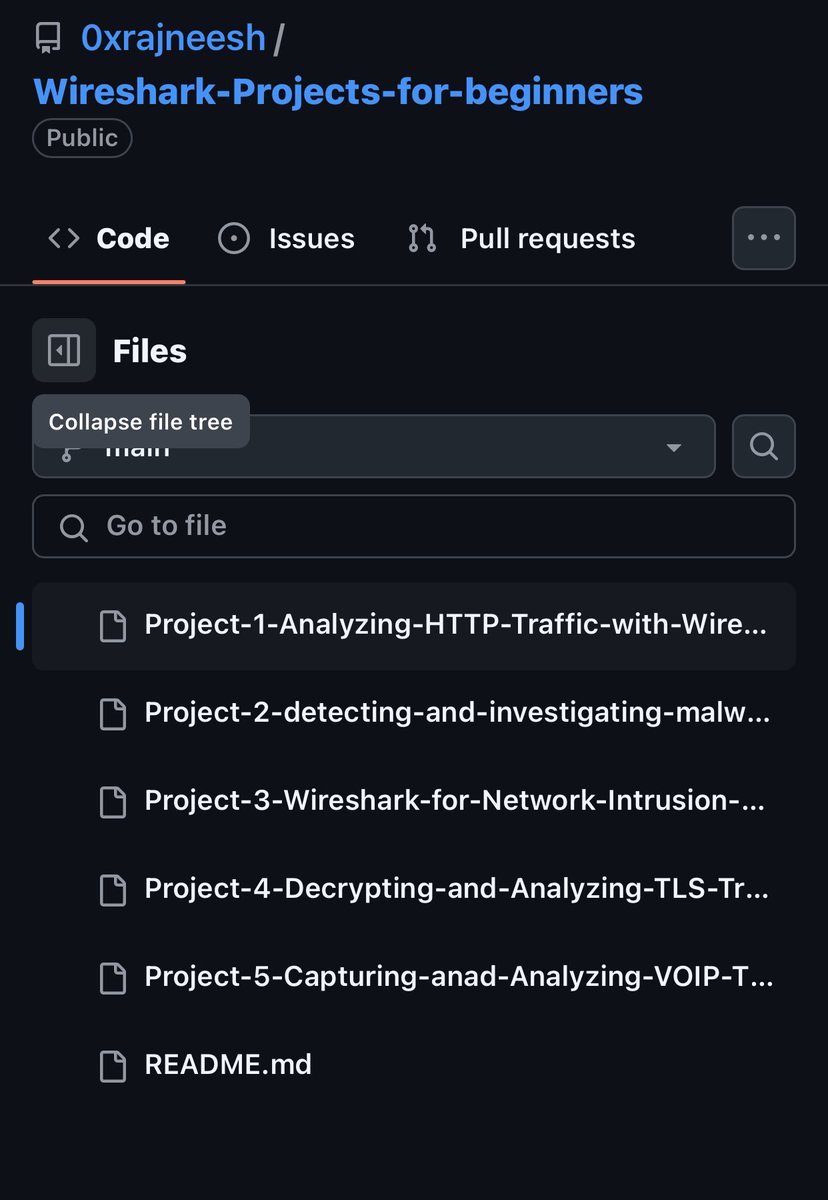Click the file icon next to Project-1
Image resolution: width=828 pixels, height=1200 pixels.
(x=113, y=627)
